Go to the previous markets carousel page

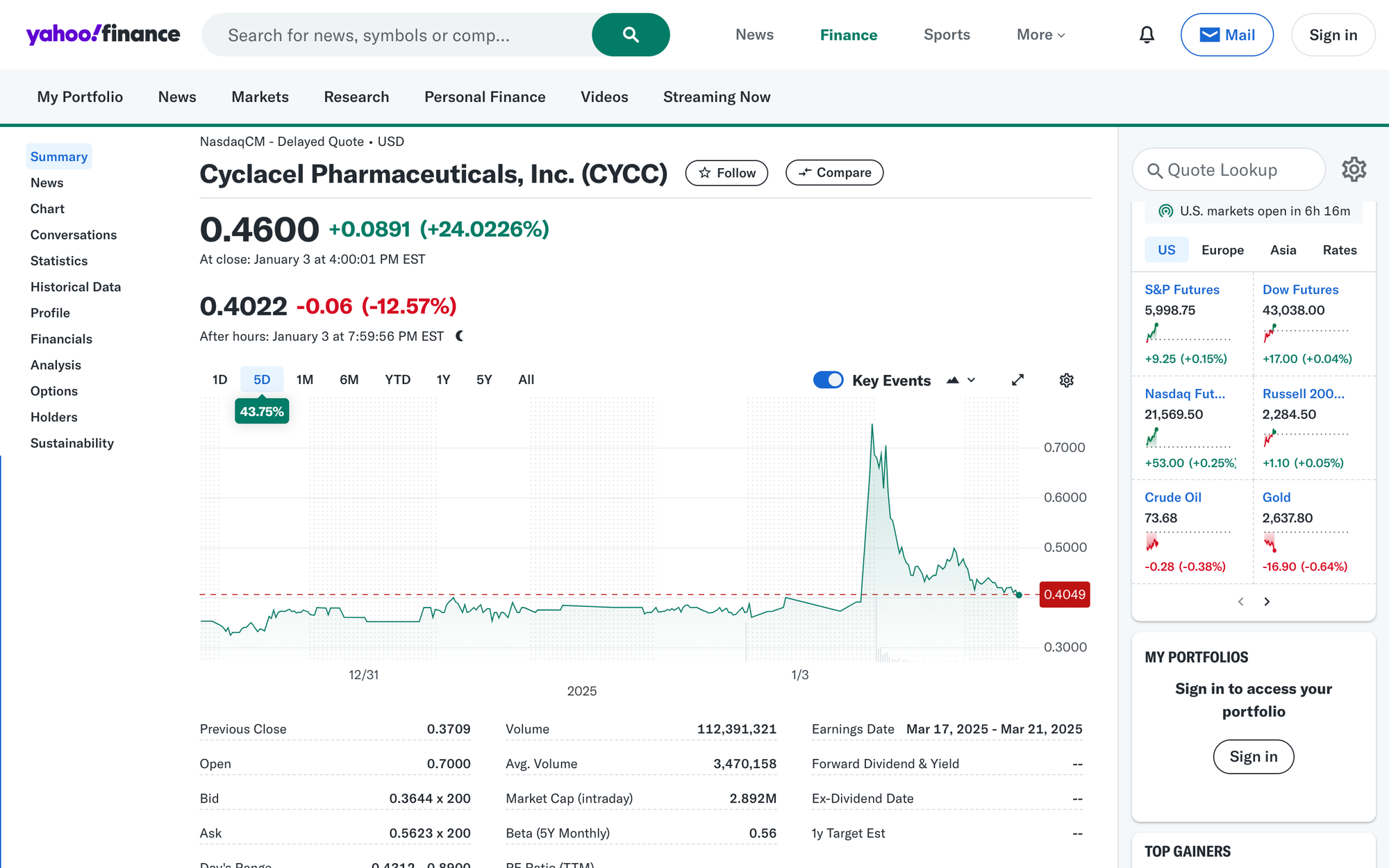[1240, 601]
